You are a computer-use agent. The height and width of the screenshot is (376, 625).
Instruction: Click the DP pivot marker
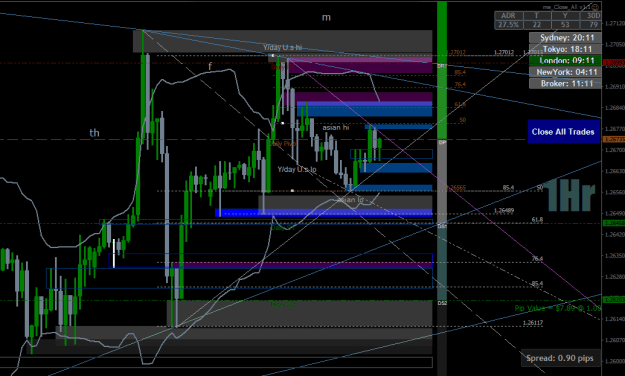click(442, 142)
